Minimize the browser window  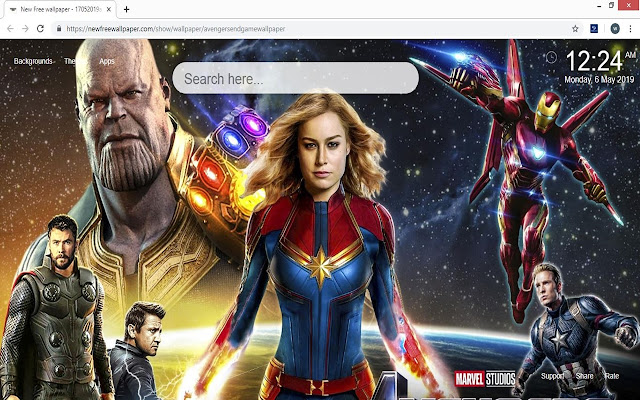coord(599,6)
